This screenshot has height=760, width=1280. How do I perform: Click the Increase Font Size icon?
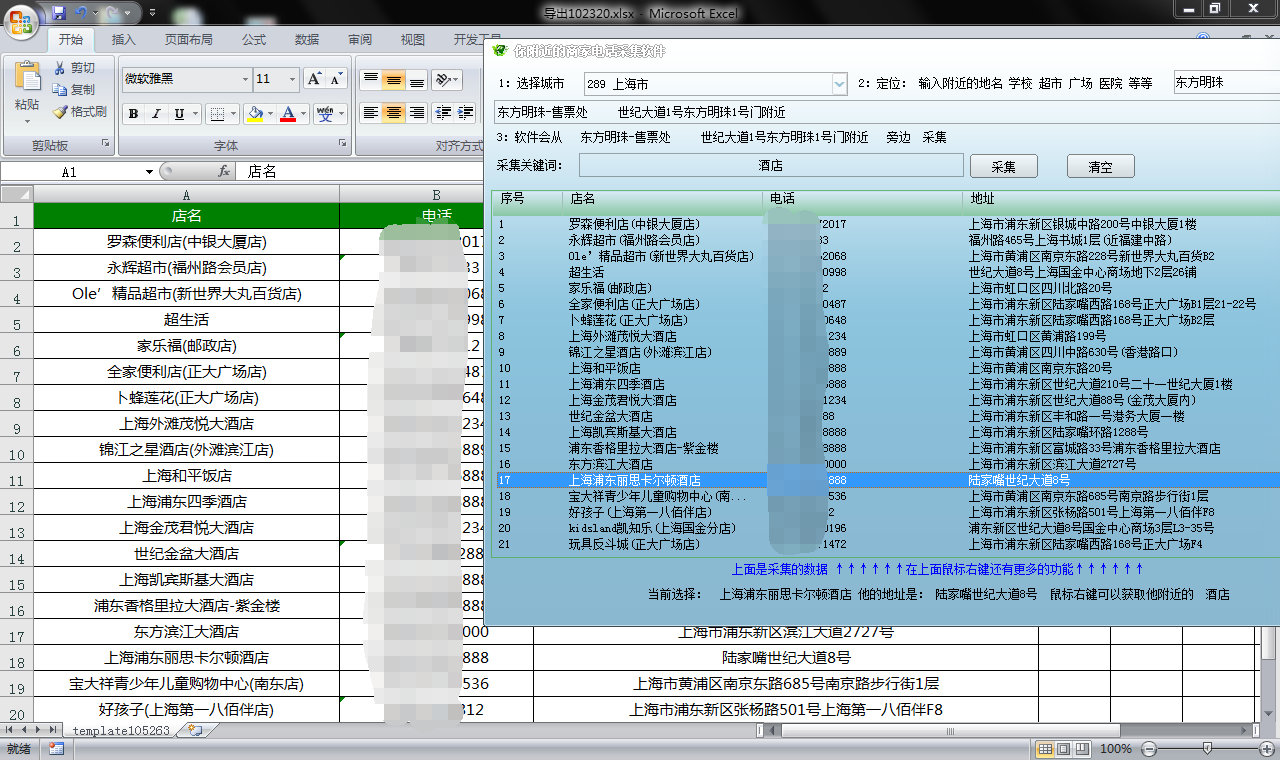click(x=313, y=79)
